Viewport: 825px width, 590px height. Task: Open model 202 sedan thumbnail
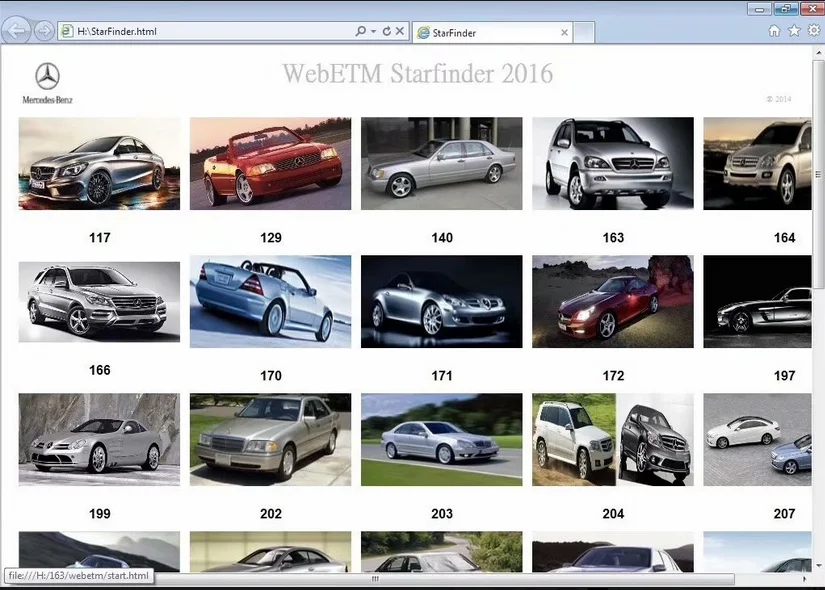[270, 439]
